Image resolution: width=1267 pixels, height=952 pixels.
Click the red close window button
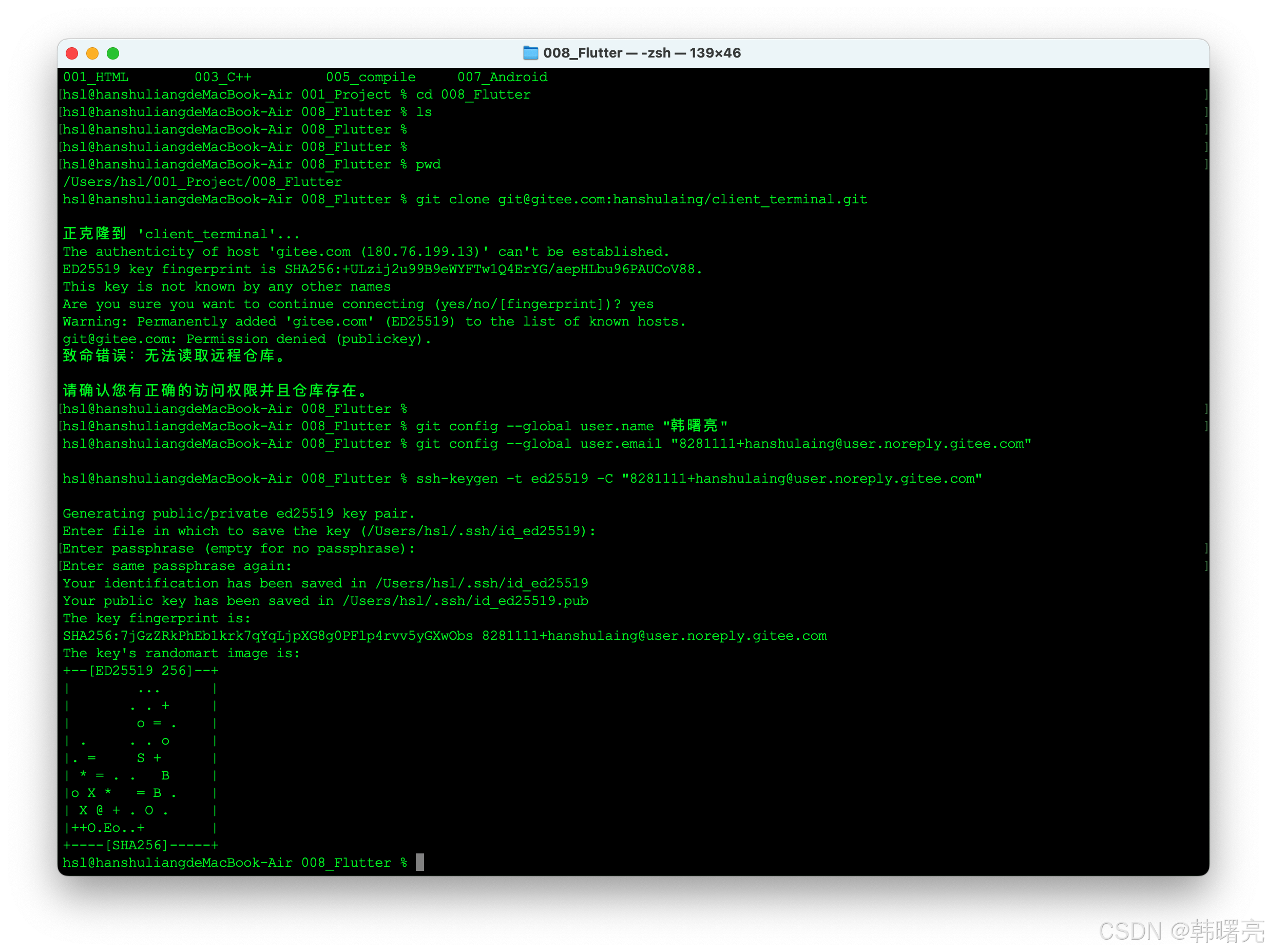pos(72,53)
